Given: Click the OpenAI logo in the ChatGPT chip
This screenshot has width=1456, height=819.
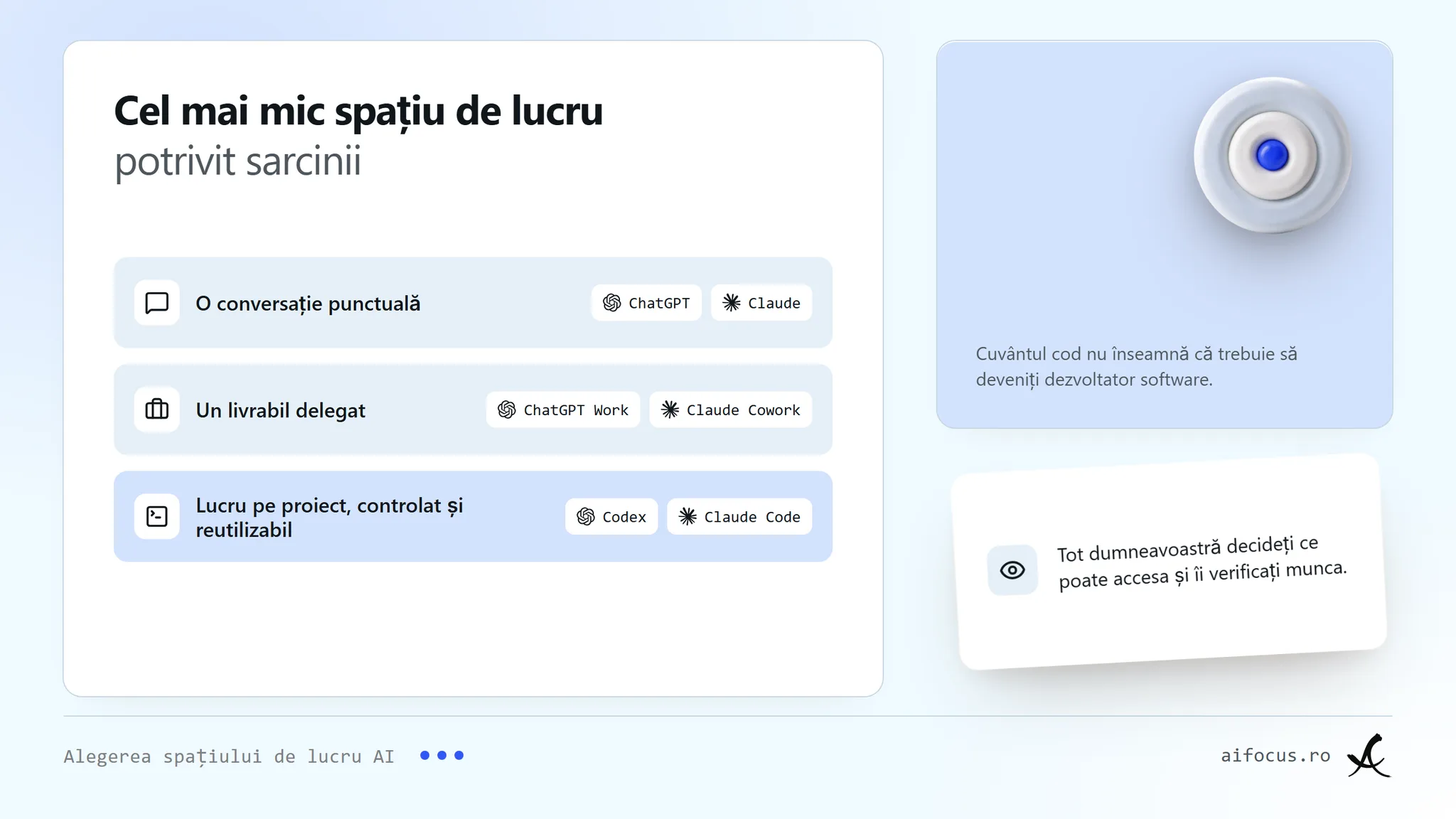Looking at the screenshot, I should click(611, 303).
